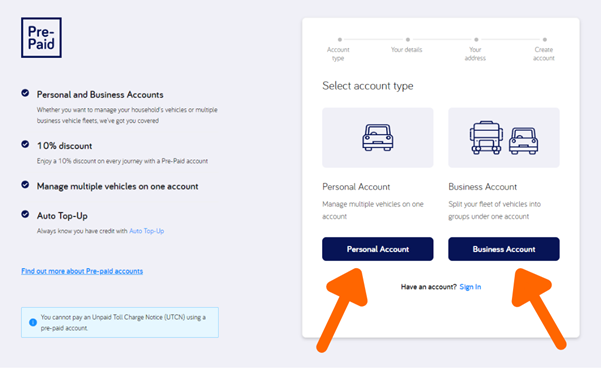Follow the Auto Top-Up link
This screenshot has height=368, width=601.
point(146,231)
